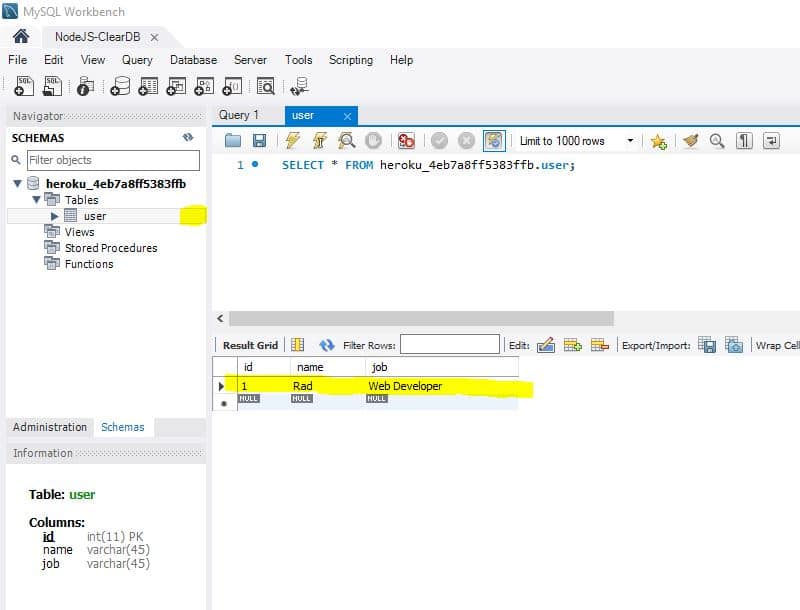
Task: Collapse the heroku_4eb7a8ff5383ffb schema
Action: (x=17, y=184)
